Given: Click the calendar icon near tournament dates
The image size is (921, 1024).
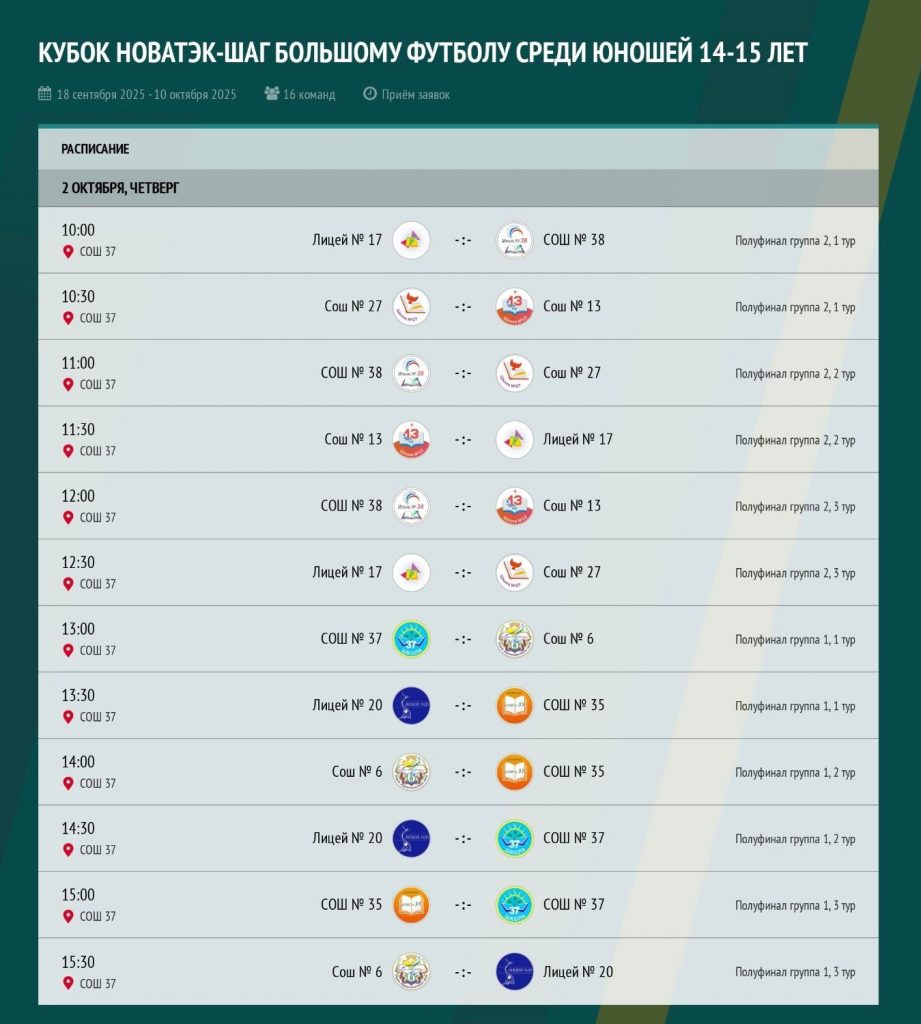Looking at the screenshot, I should coord(45,94).
